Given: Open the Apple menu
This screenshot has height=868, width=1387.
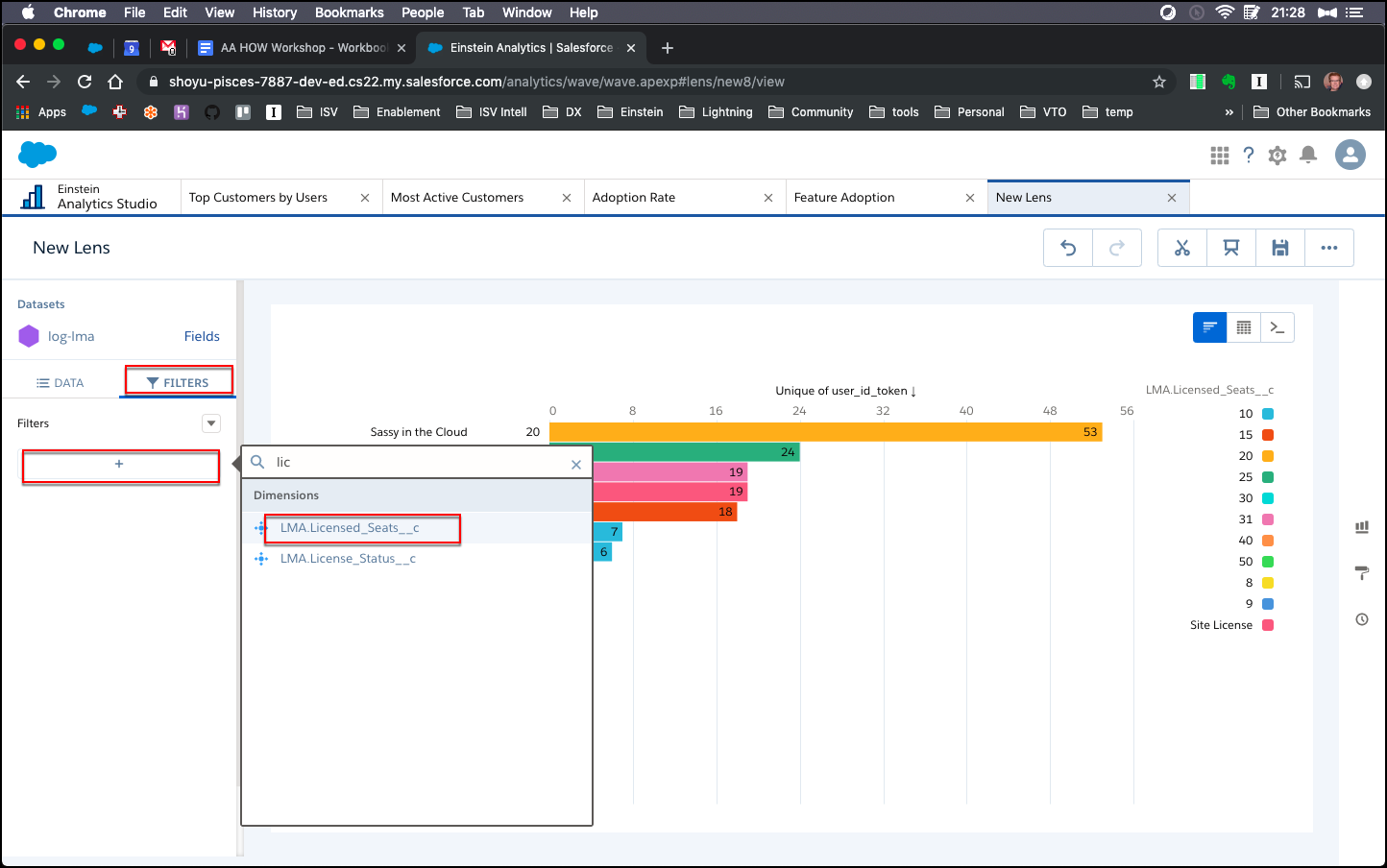Looking at the screenshot, I should click(27, 12).
